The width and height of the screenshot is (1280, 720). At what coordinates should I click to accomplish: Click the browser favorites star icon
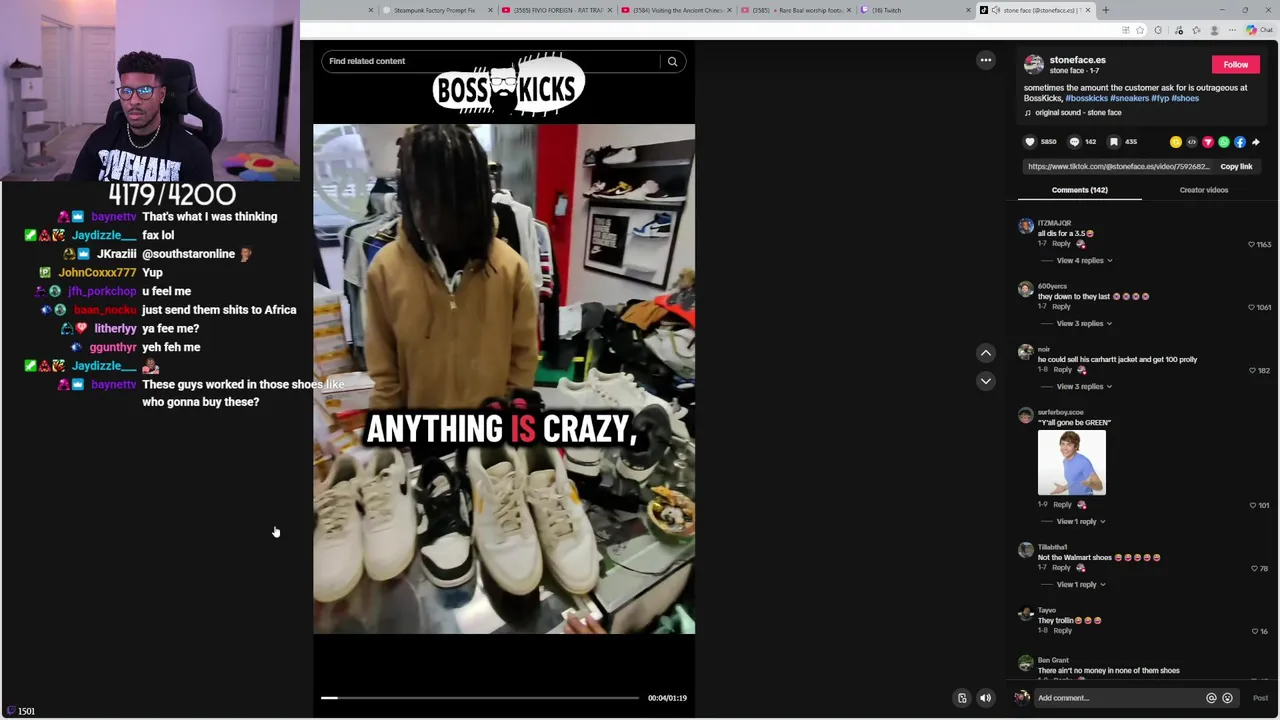pos(1140,31)
